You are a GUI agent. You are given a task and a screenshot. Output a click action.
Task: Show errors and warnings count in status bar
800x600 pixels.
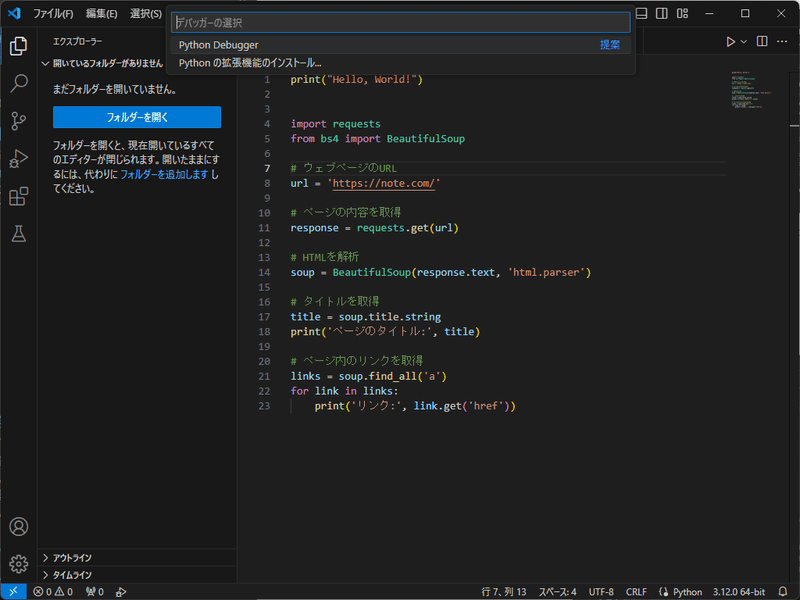(53, 591)
